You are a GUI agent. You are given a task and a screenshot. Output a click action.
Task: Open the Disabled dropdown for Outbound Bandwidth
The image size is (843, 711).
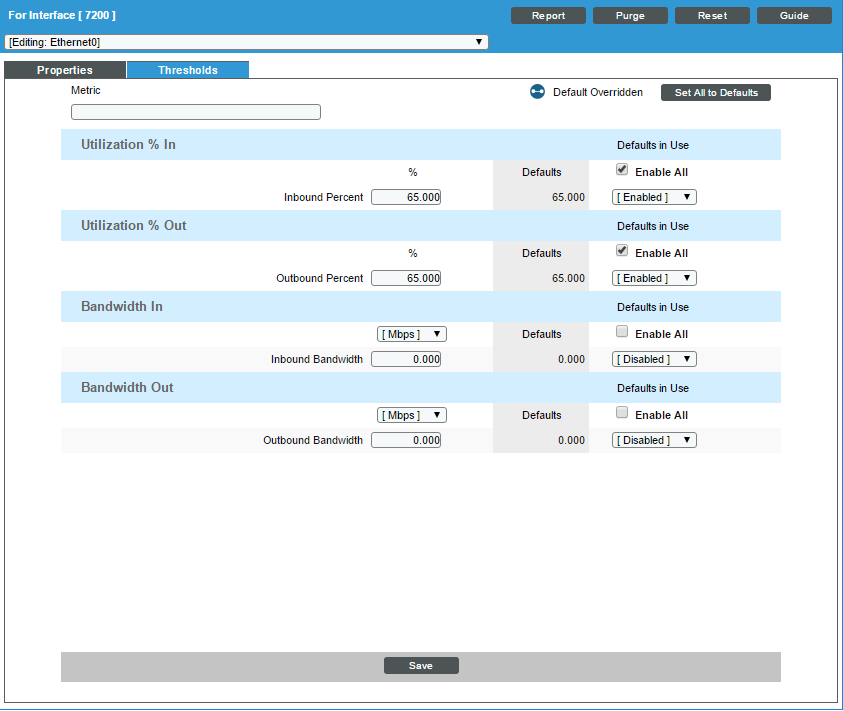653,440
